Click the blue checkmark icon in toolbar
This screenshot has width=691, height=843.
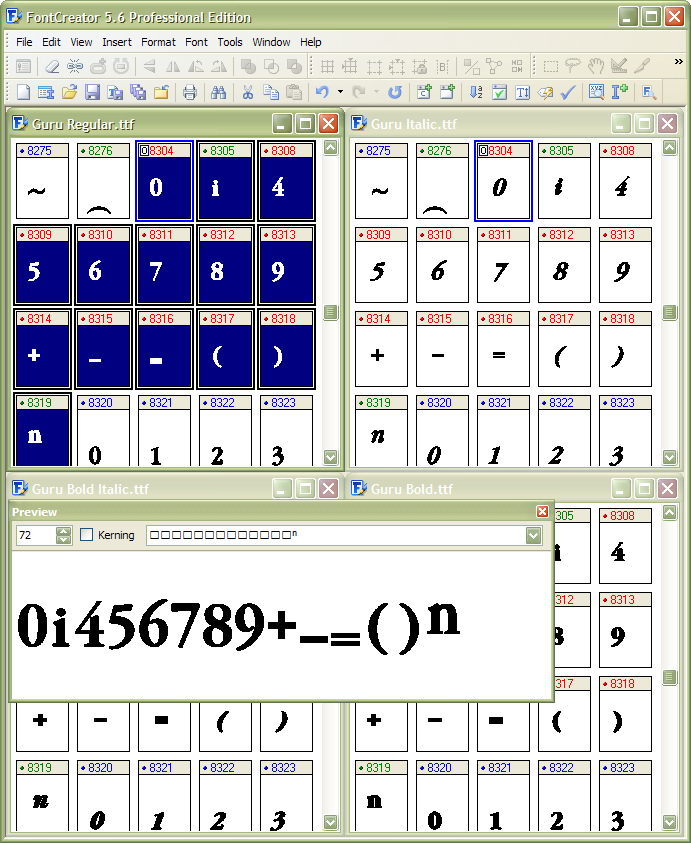pos(568,92)
